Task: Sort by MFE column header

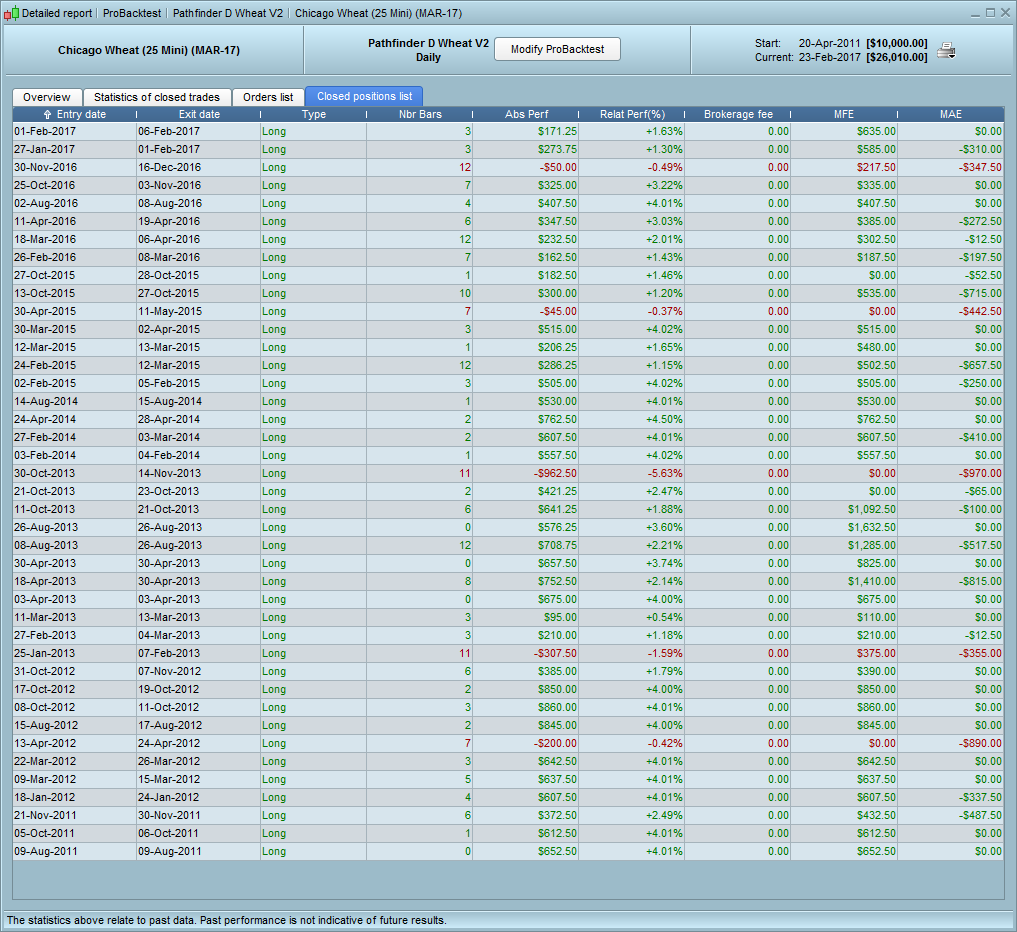Action: click(844, 114)
